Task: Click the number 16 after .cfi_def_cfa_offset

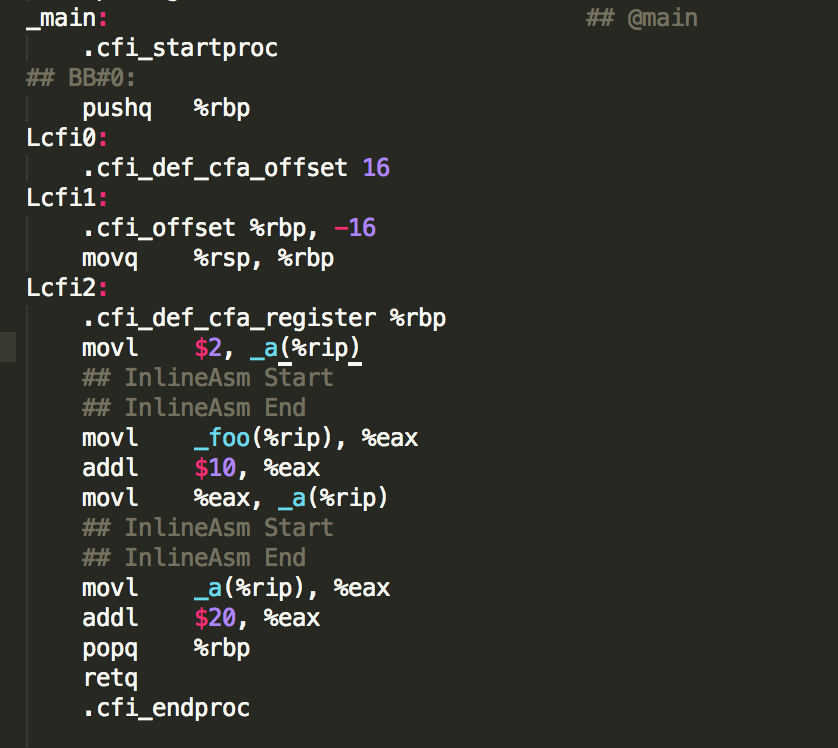Action: point(376,168)
